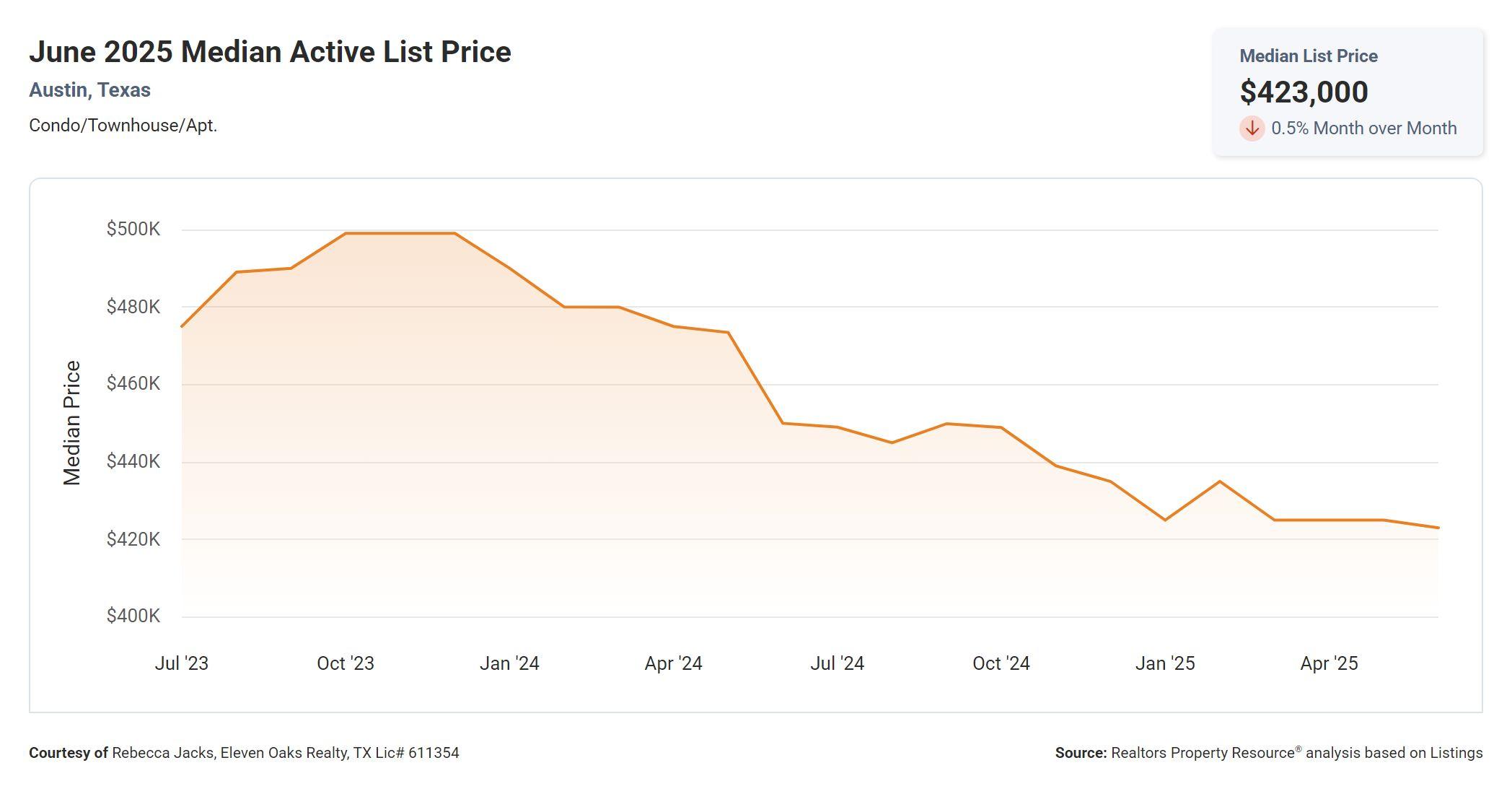Screen dimensions: 1512x794
Task: Select the Jan '24 x-axis label
Action: (x=509, y=663)
